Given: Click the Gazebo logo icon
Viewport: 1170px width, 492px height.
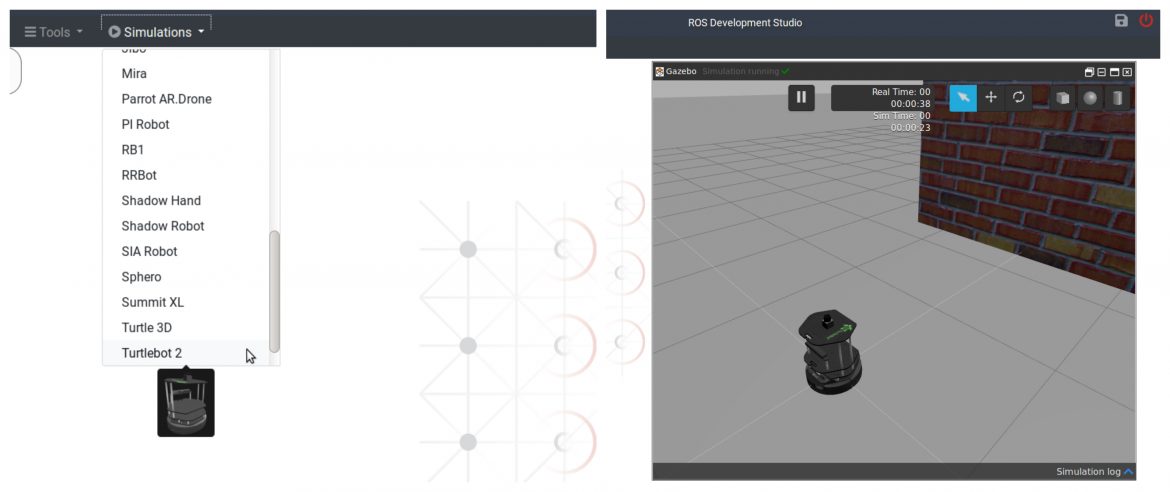Looking at the screenshot, I should tap(660, 72).
